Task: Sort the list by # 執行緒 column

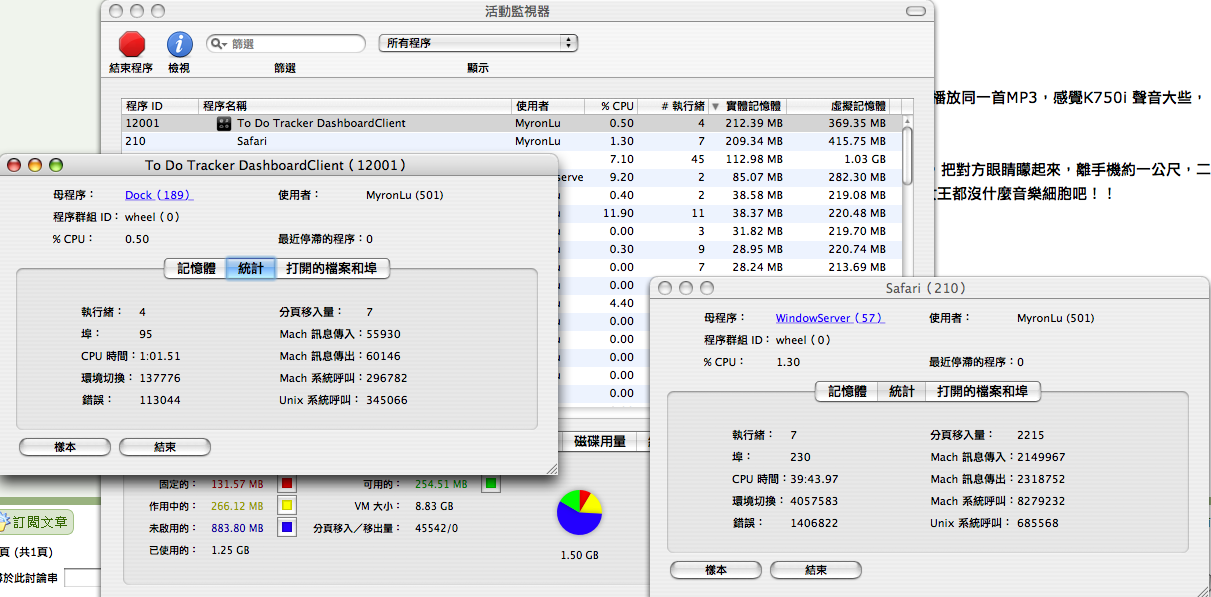Action: 674,106
